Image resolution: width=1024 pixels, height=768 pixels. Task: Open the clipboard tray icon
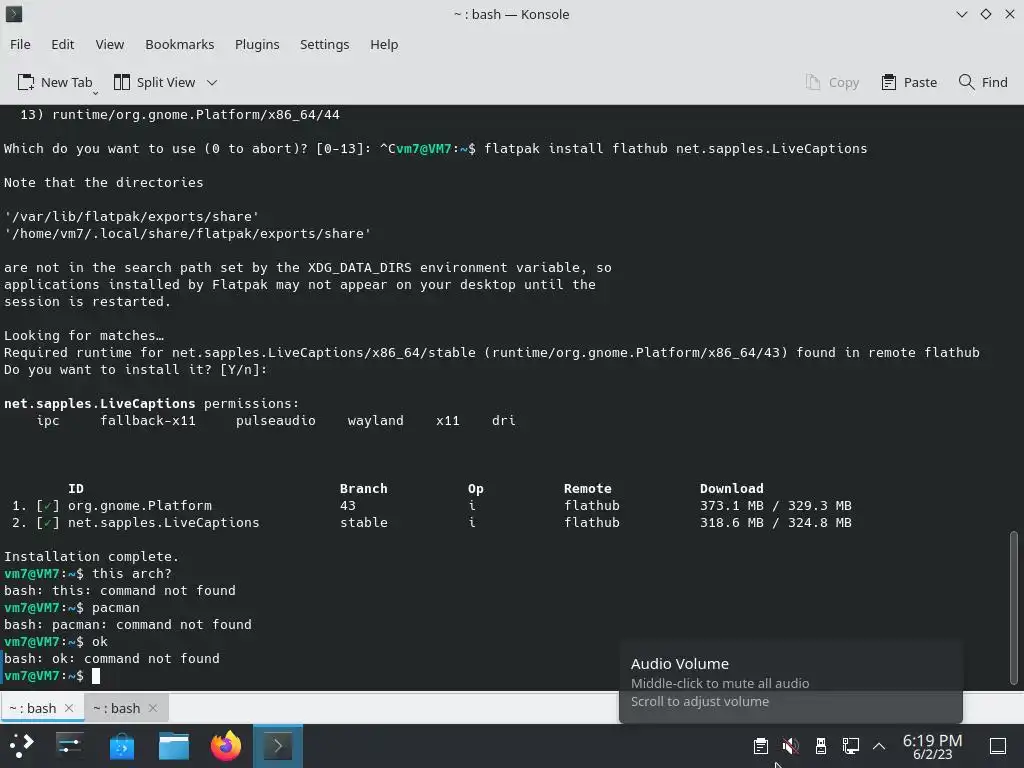(x=760, y=746)
